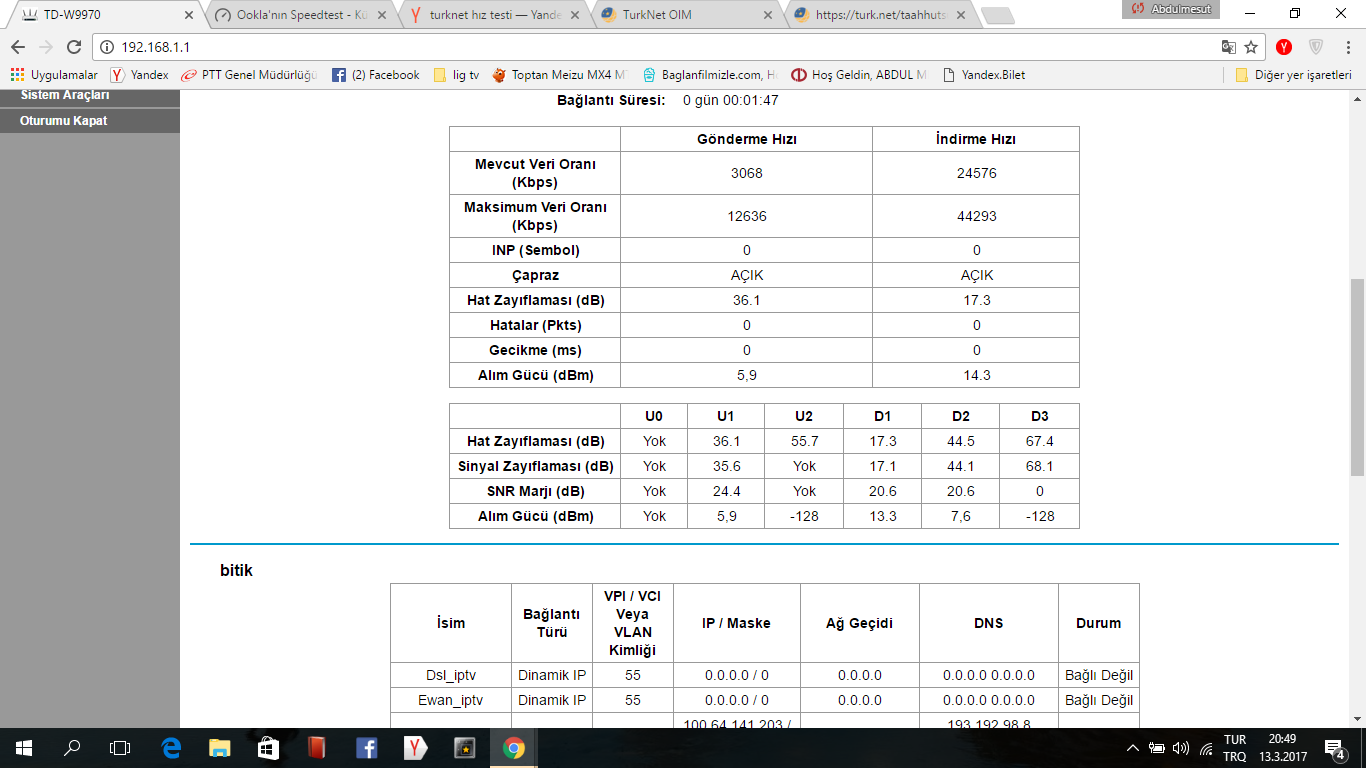Click the Abdulmesut profile button
Viewport: 1366px width, 768px height.
[1173, 9]
